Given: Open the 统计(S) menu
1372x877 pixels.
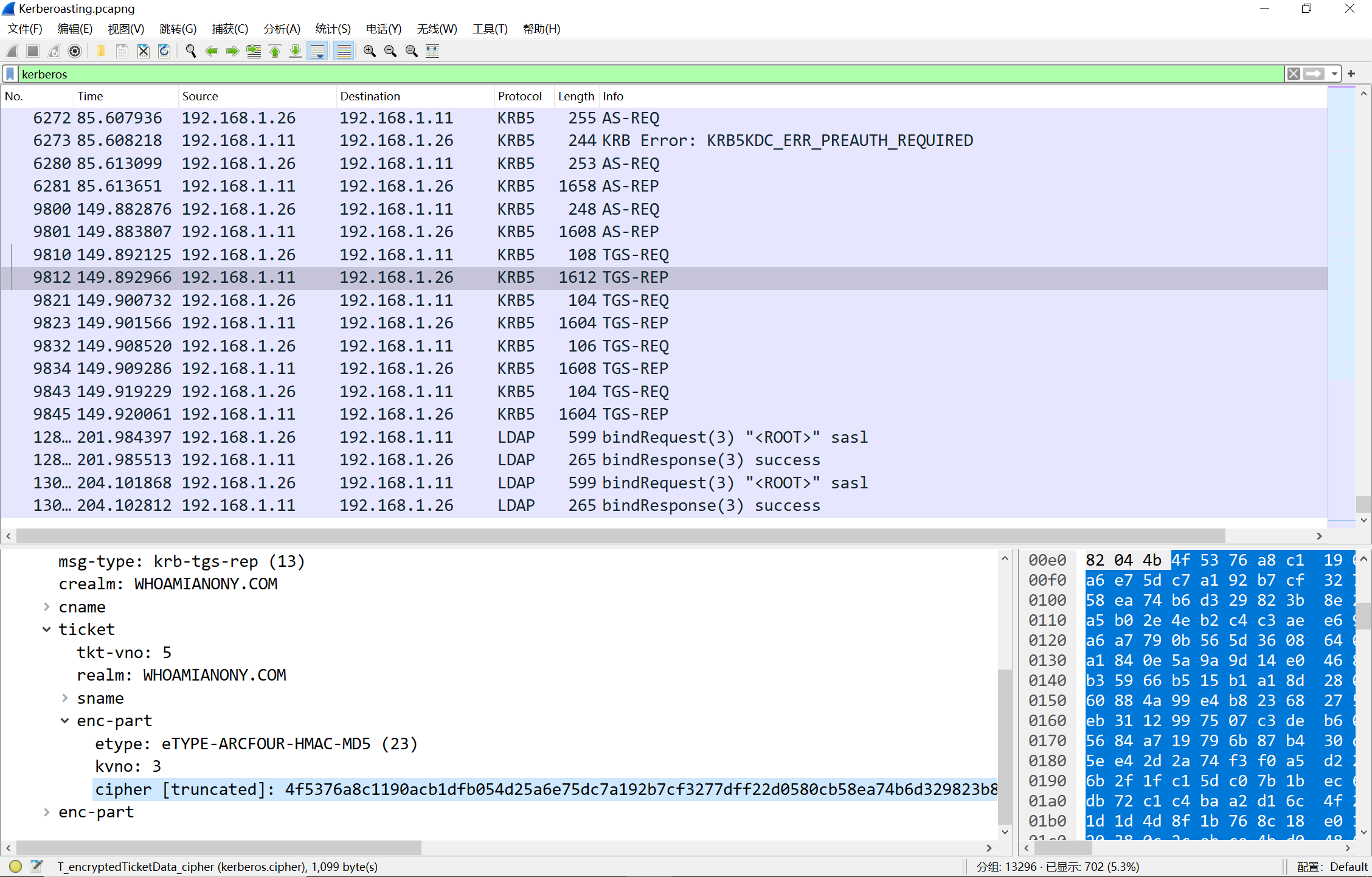Looking at the screenshot, I should pos(333,29).
